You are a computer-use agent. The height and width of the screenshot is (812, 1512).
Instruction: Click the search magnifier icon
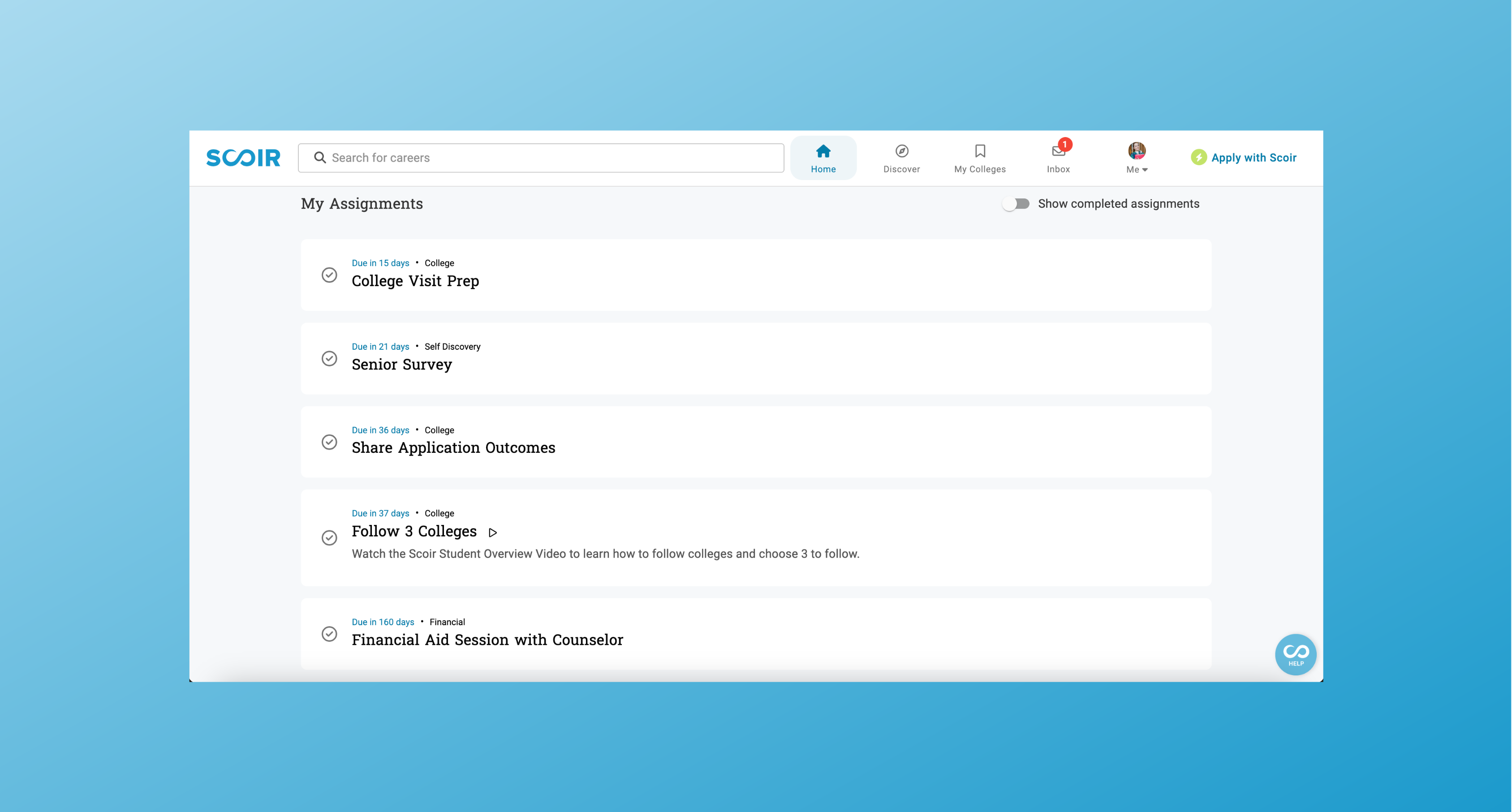(320, 158)
